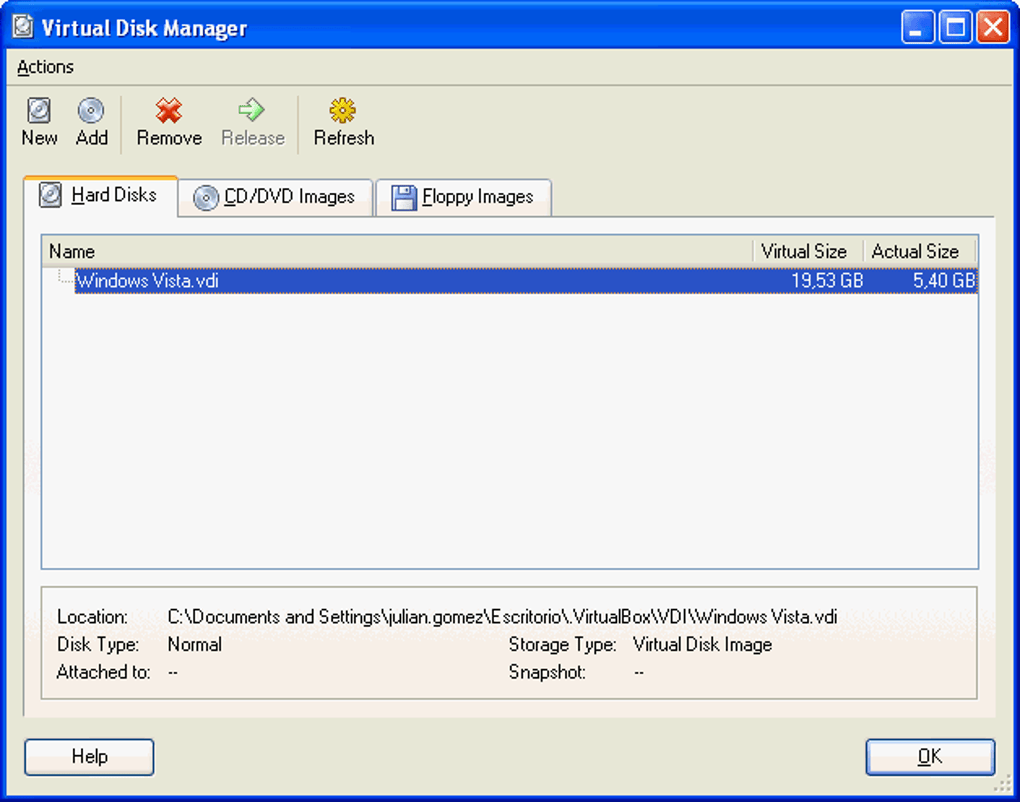Sort by the Actual Size column header
This screenshot has width=1020, height=802.
919,251
